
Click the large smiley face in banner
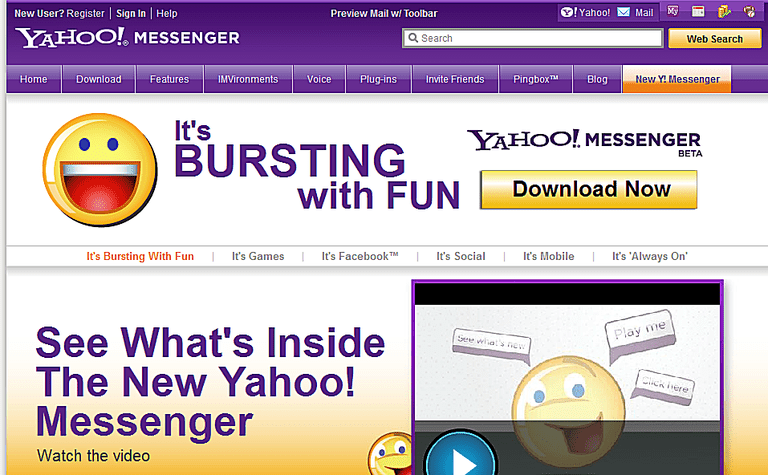click(100, 169)
